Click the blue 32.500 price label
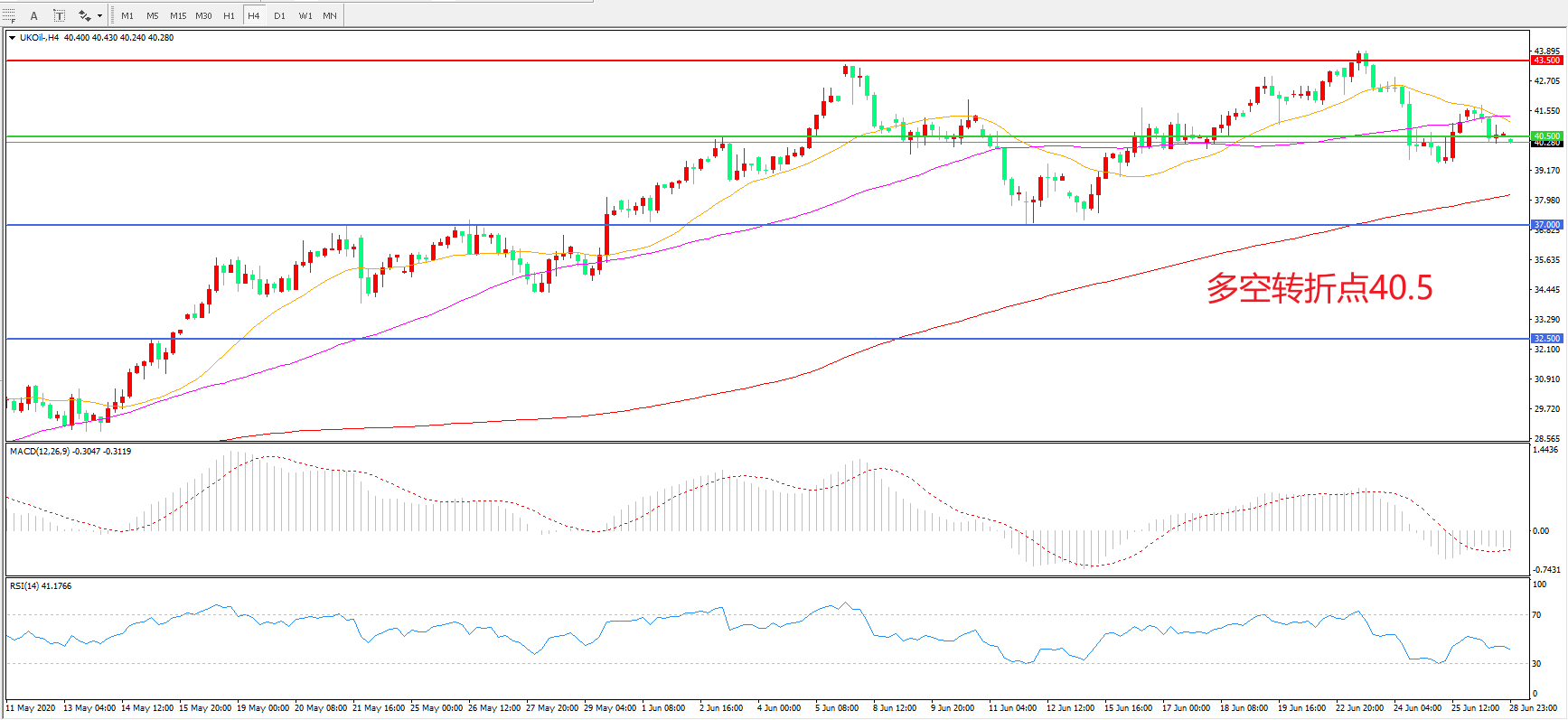The image size is (1568, 720). pos(1546,339)
